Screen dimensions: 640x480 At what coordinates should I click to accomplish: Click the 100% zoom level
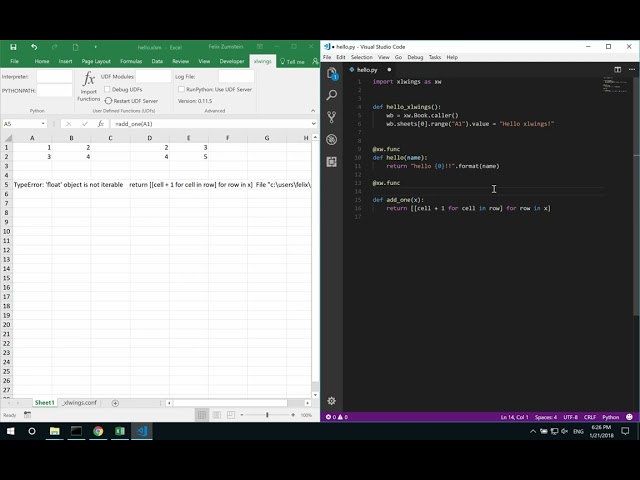(x=306, y=415)
